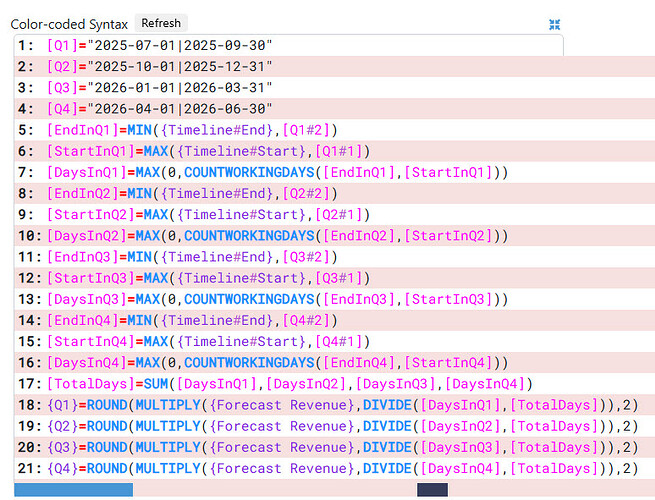Image resolution: width=655 pixels, height=500 pixels.
Task: Click the ROUND function on line 18
Action: [107, 405]
